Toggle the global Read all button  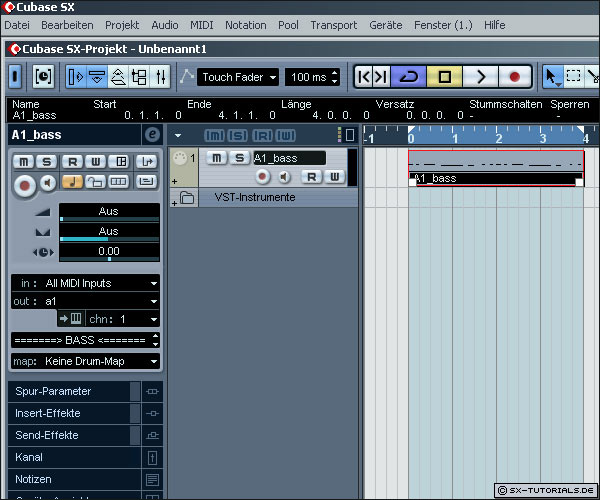pyautogui.click(x=262, y=135)
